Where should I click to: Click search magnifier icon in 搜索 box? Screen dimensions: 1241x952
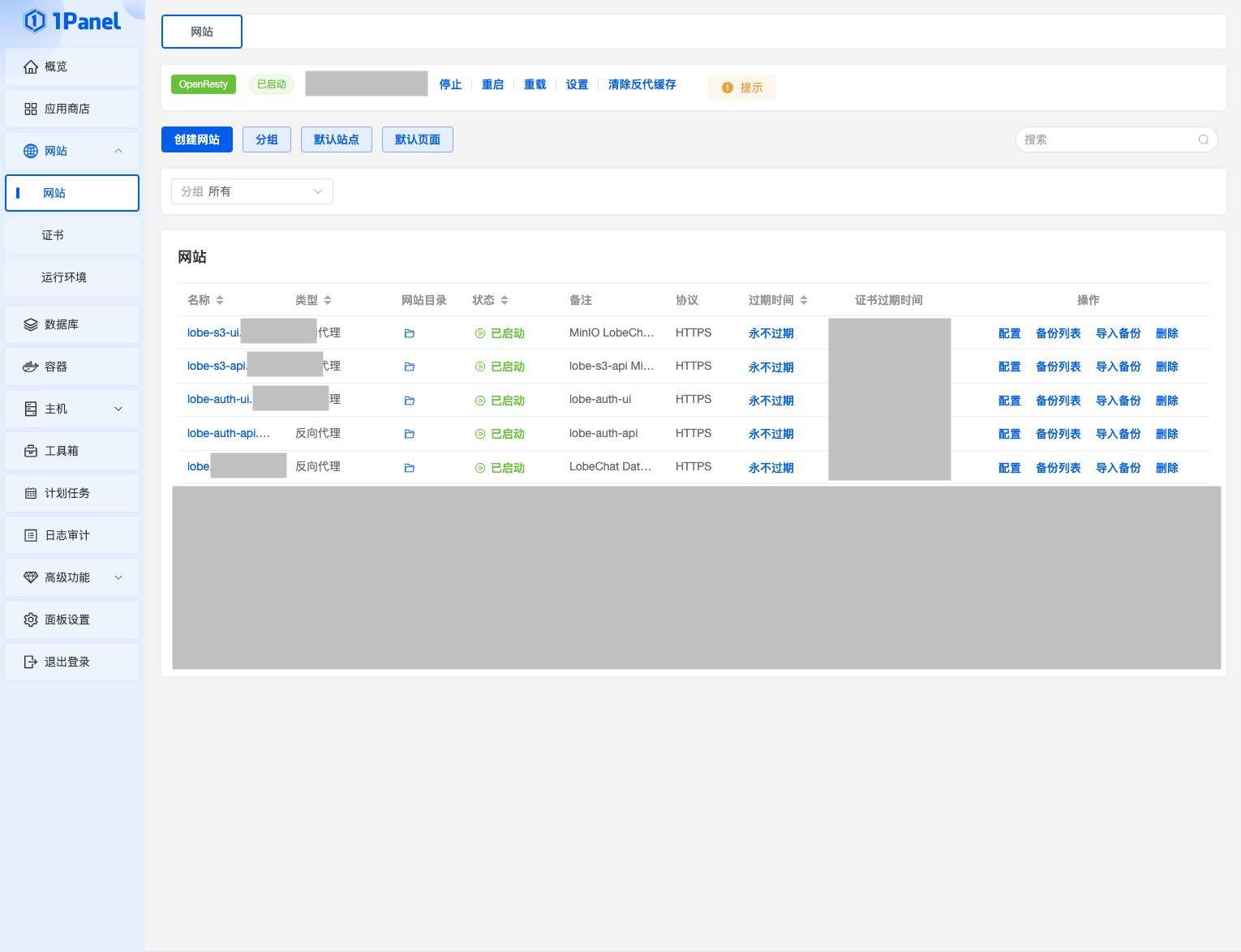point(1204,139)
